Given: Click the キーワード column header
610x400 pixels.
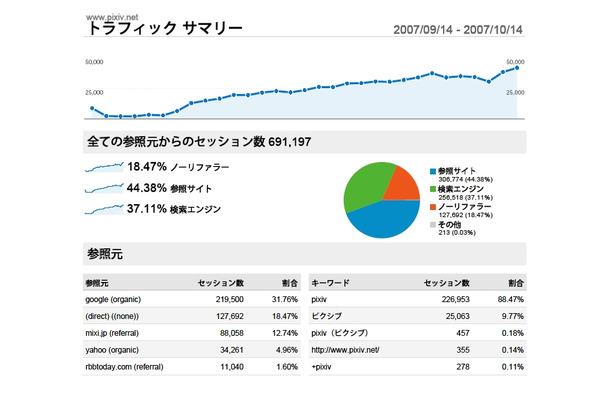Looking at the screenshot, I should pos(330,283).
